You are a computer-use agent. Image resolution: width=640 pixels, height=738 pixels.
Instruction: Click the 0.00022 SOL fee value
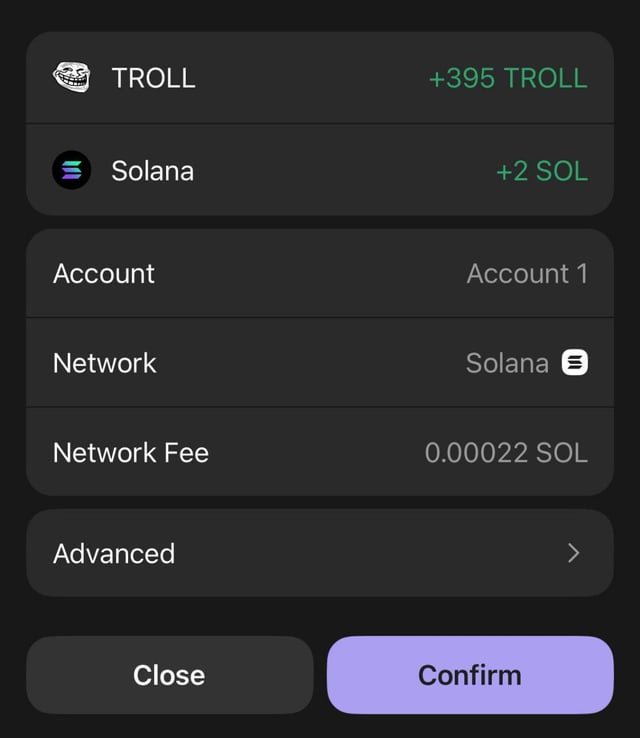[x=506, y=452]
